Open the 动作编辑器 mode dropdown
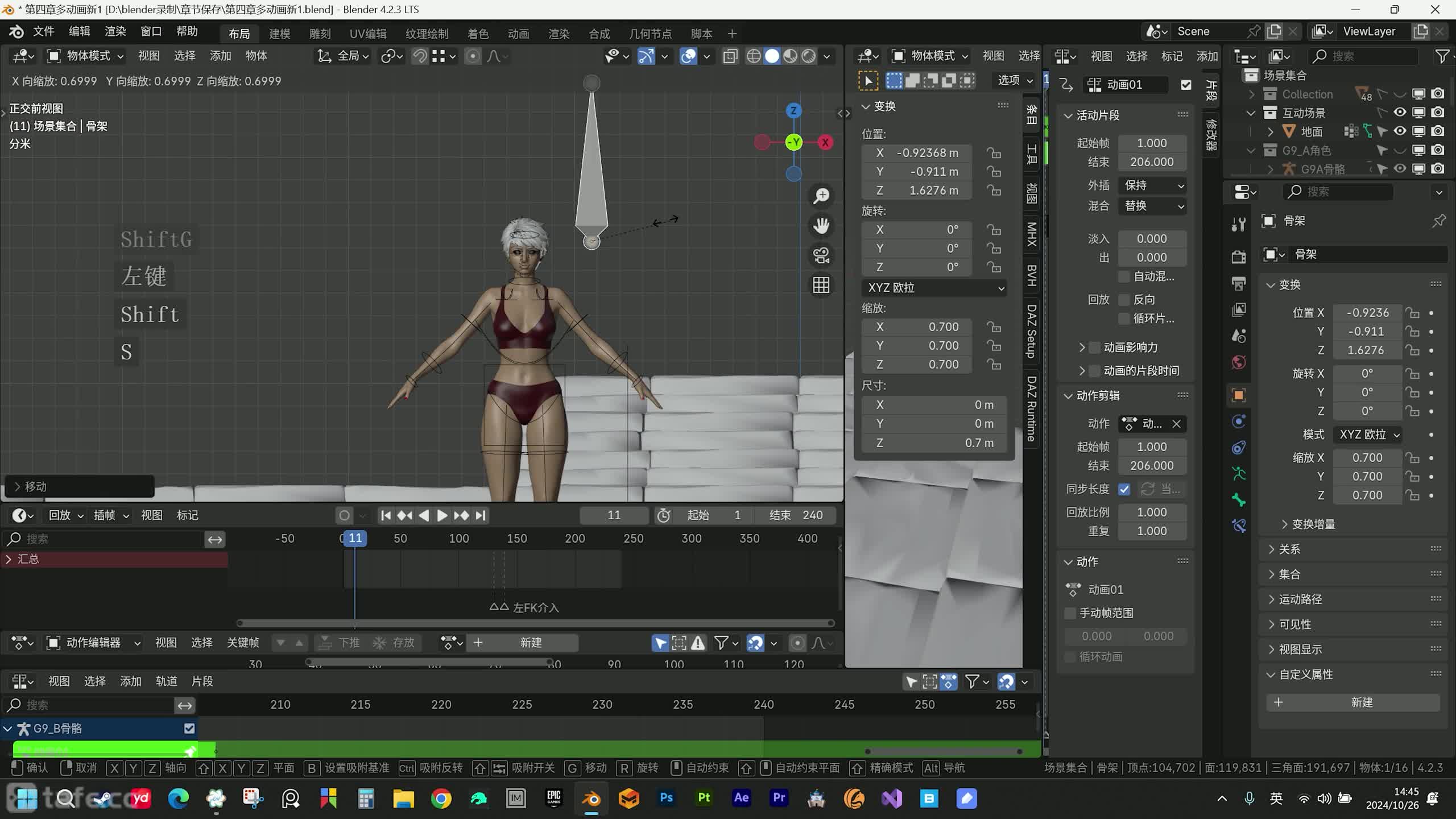 coord(93,643)
